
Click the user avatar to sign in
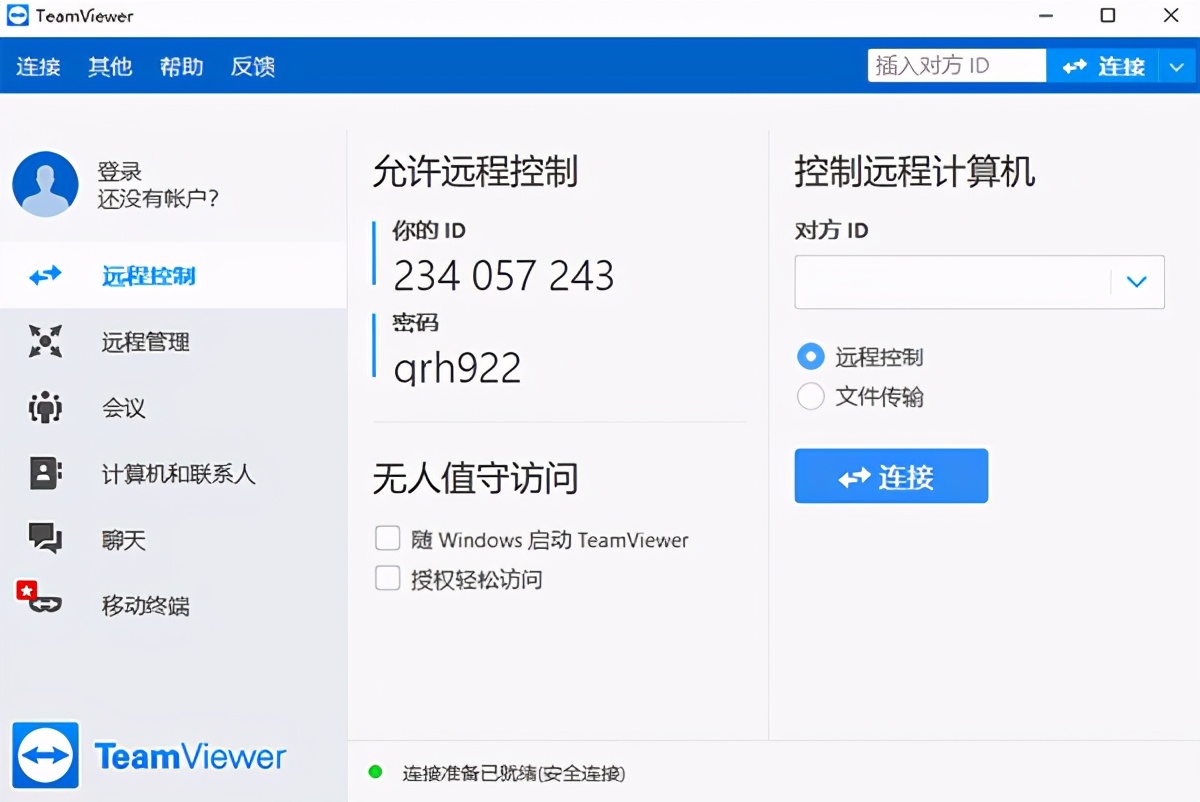tap(45, 184)
